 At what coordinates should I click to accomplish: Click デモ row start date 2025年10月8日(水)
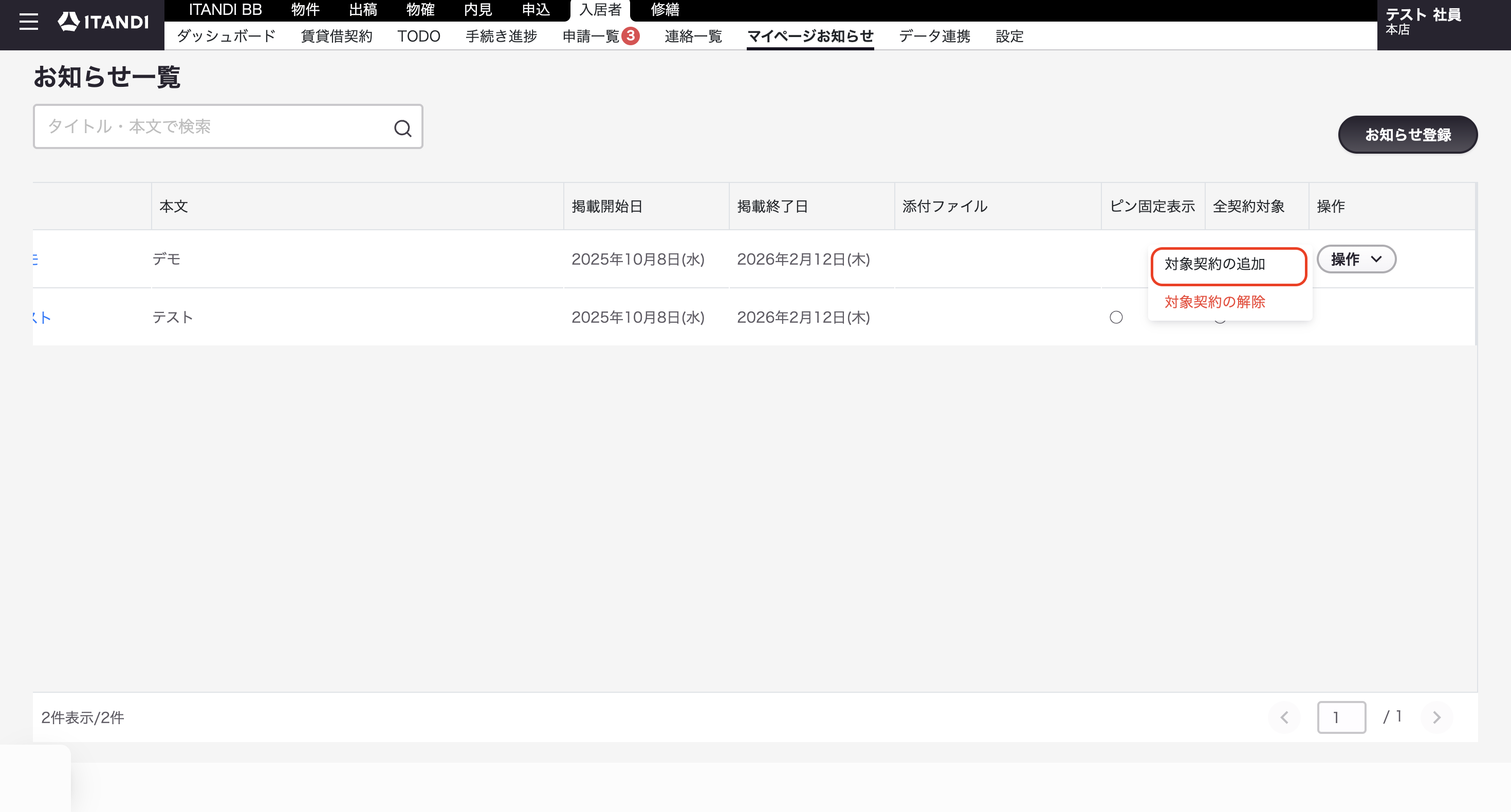click(638, 260)
